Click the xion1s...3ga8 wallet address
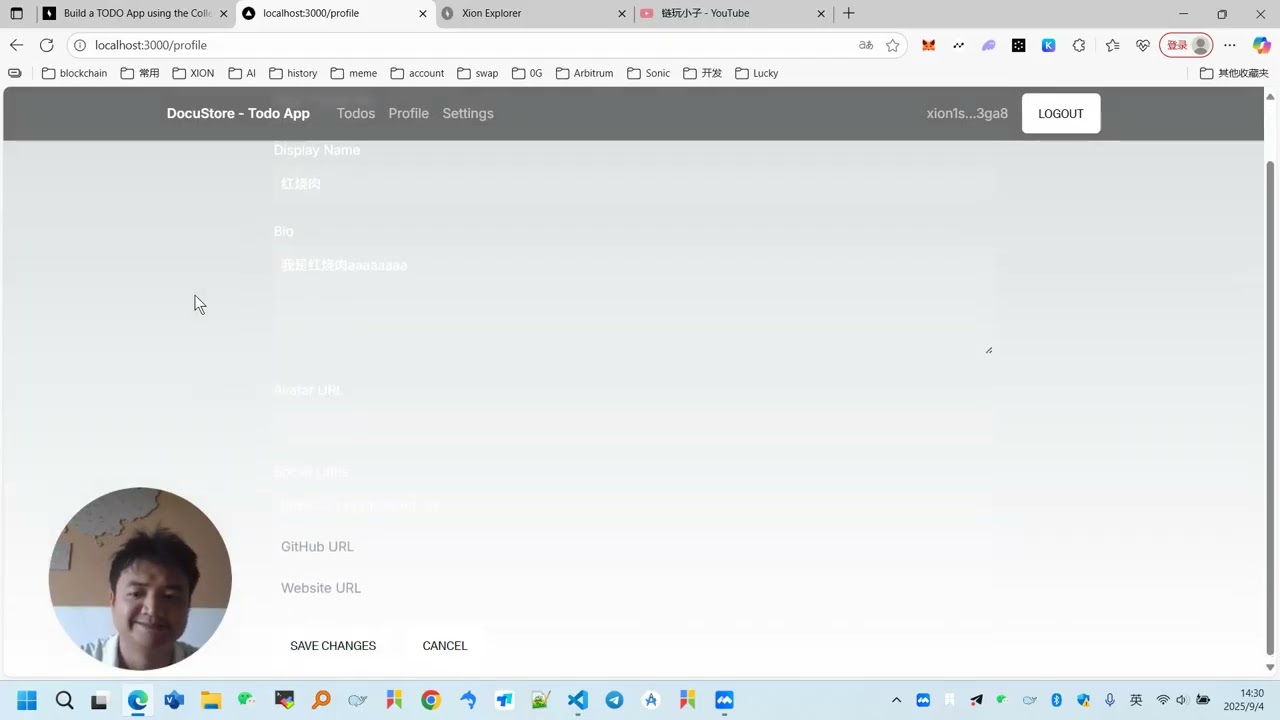The width and height of the screenshot is (1280, 720). (967, 113)
